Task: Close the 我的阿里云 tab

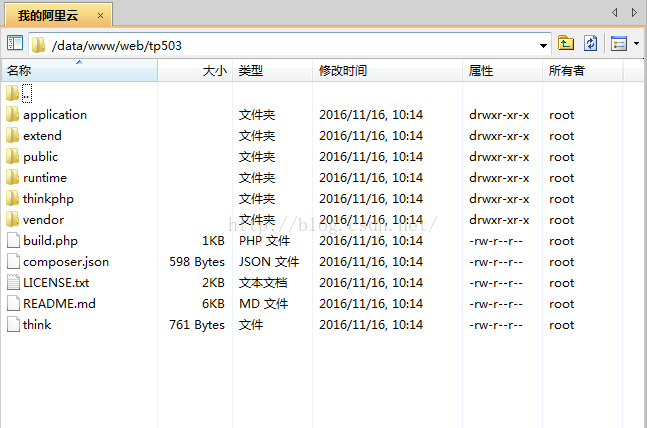Action: [100, 16]
